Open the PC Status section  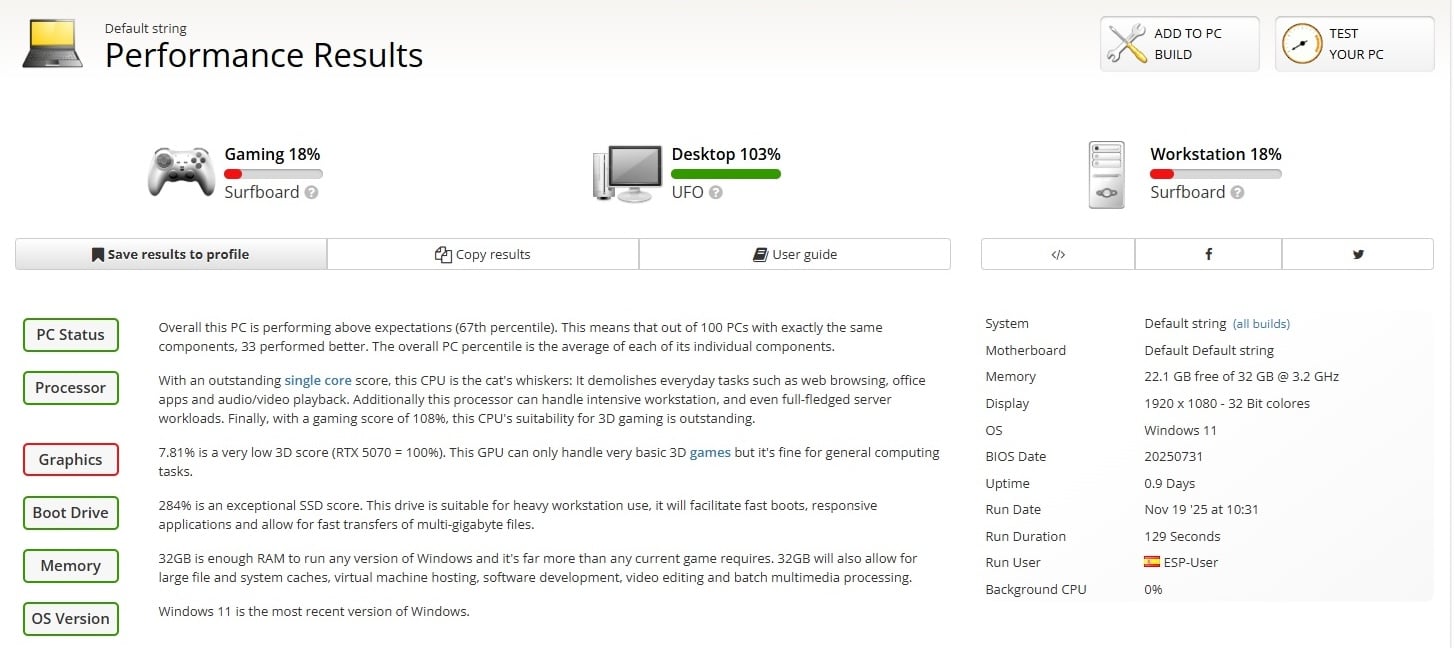pos(70,335)
